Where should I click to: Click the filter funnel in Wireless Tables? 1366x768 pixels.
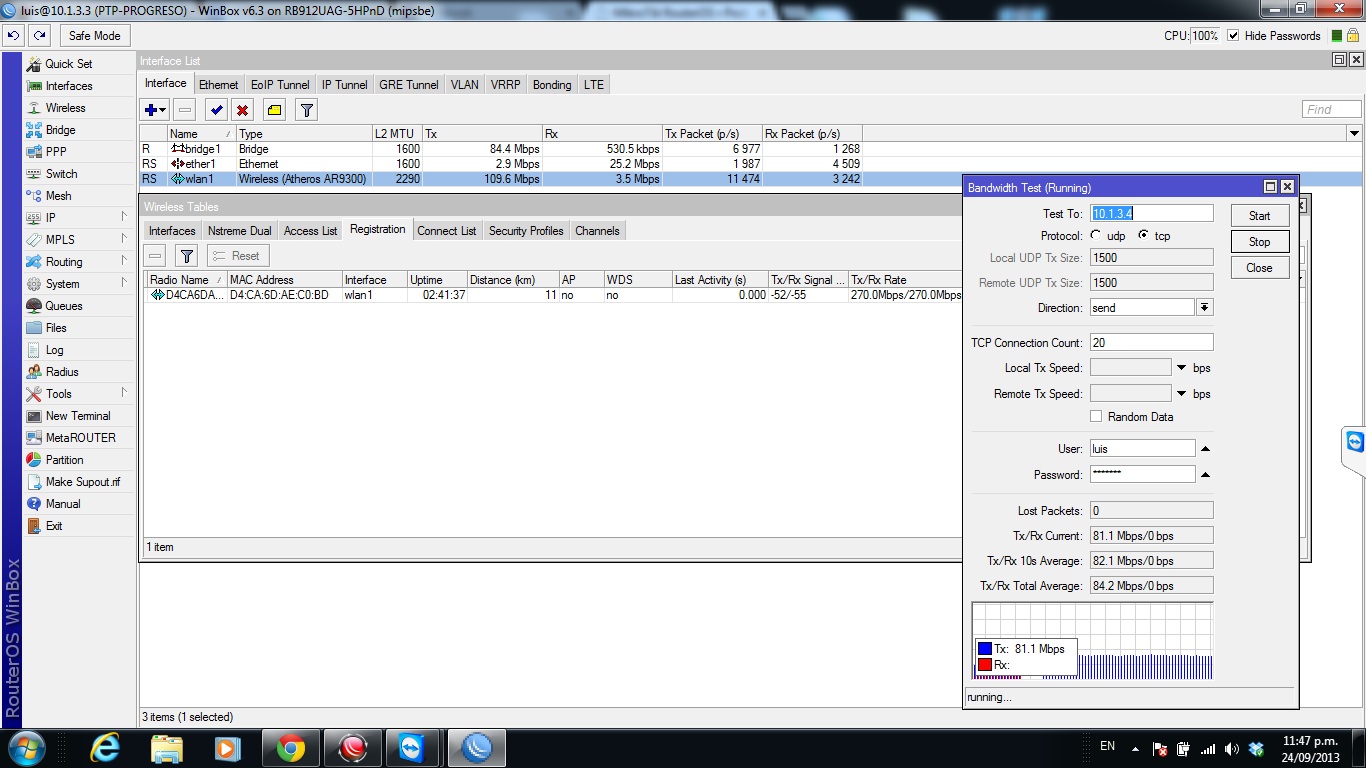(x=187, y=256)
